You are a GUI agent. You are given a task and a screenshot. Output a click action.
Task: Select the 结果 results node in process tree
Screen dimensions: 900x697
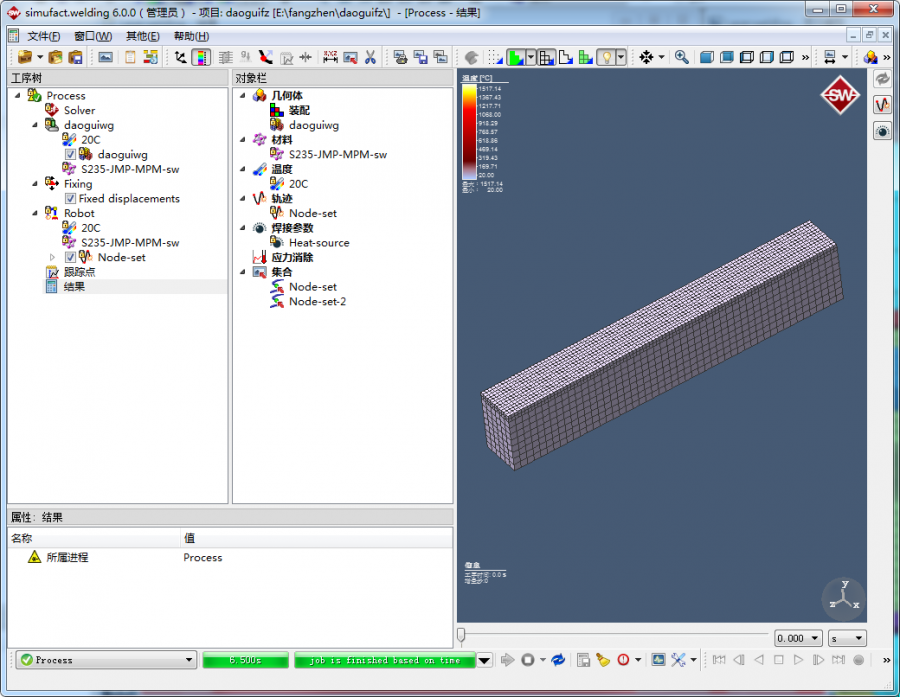pos(74,287)
